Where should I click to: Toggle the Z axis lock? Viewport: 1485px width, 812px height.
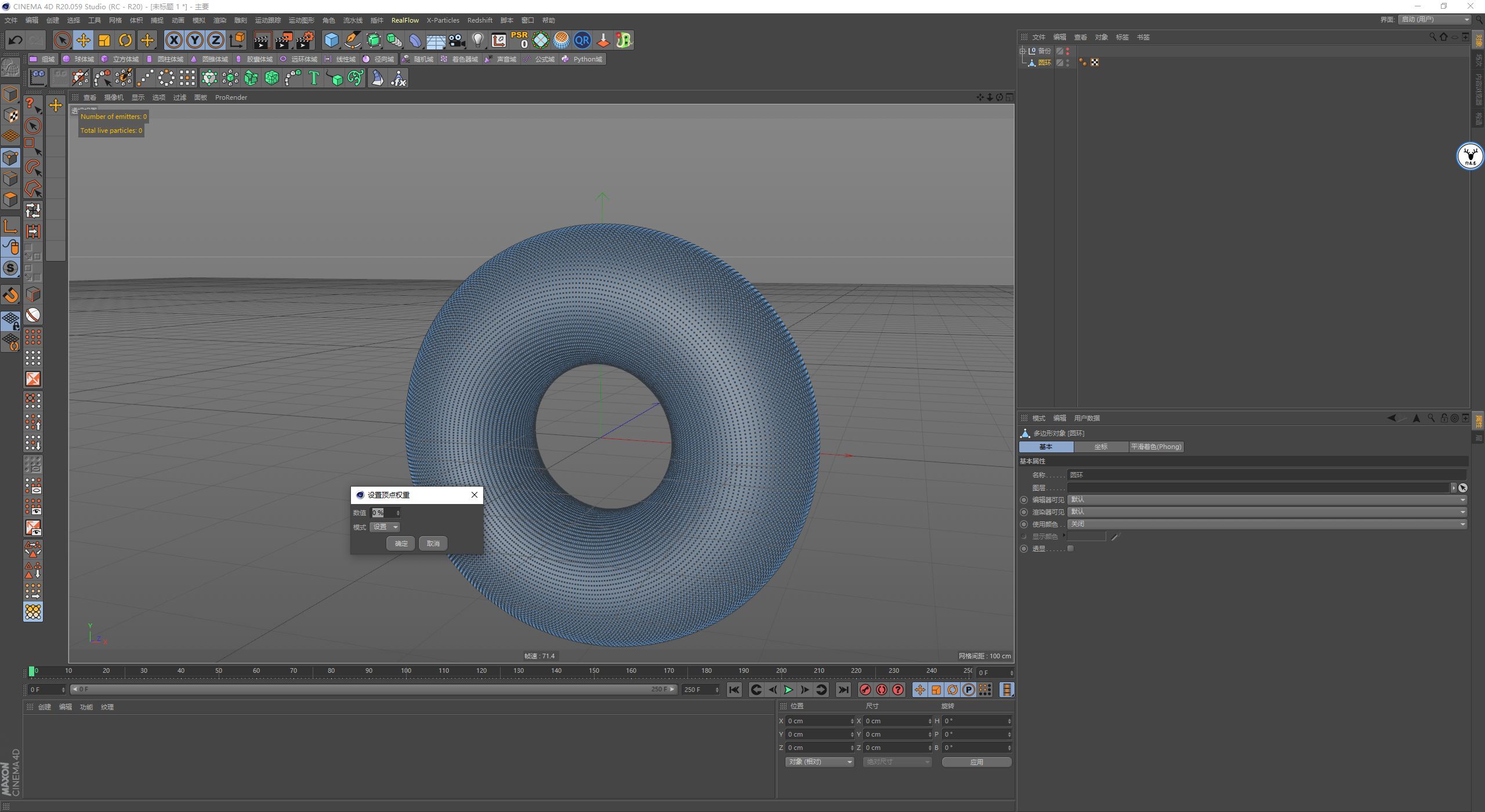tap(215, 40)
